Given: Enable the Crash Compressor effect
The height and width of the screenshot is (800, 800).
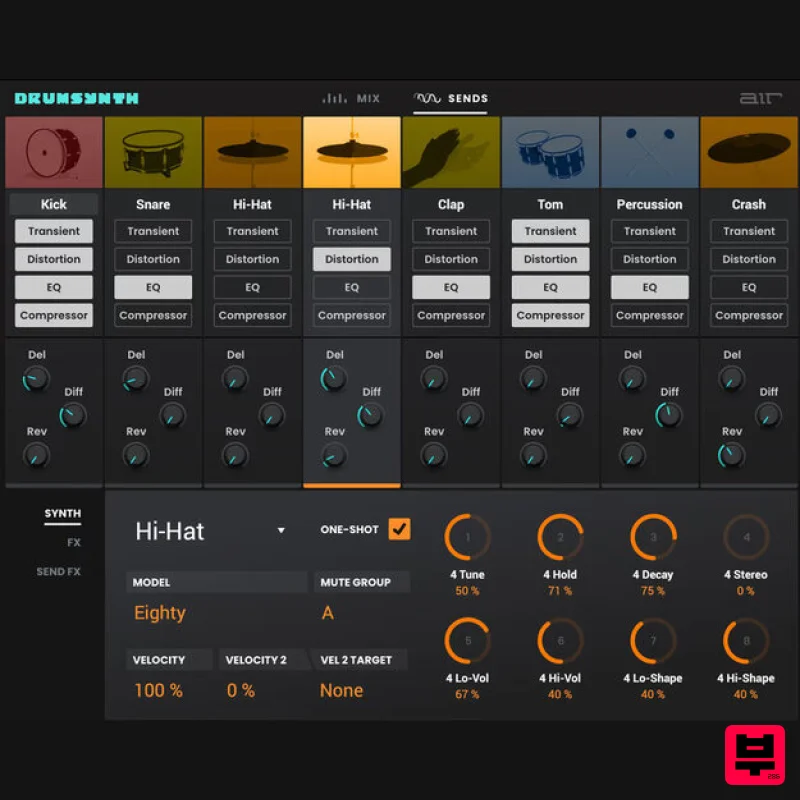Looking at the screenshot, I should pyautogui.click(x=748, y=315).
